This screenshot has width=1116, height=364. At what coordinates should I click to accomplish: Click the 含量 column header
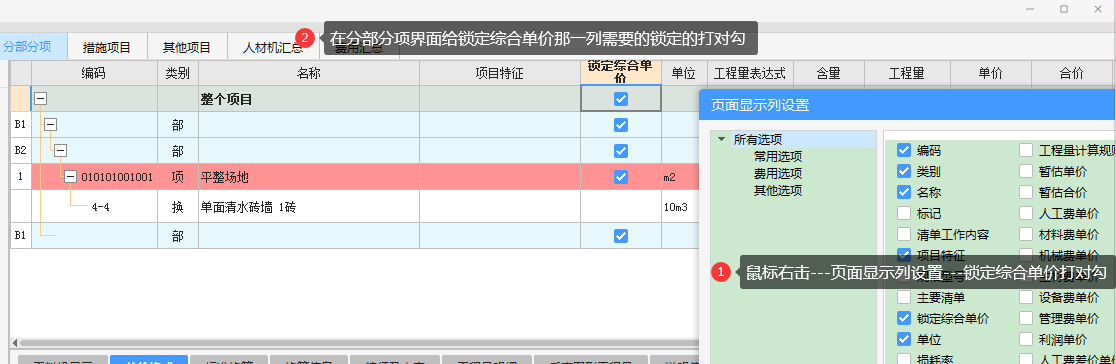(828, 73)
